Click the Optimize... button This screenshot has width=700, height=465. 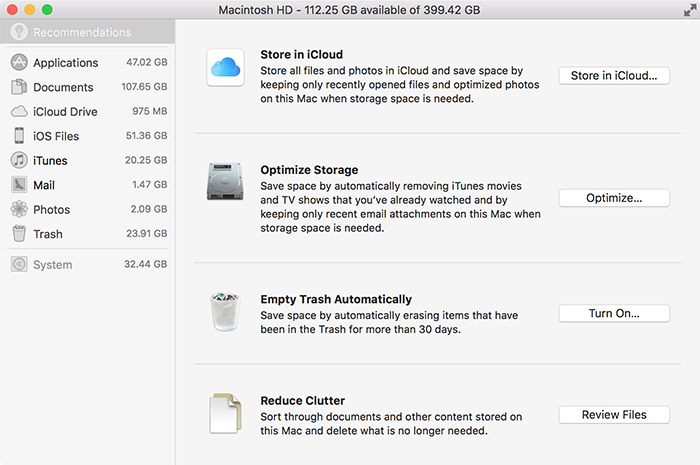(x=614, y=198)
